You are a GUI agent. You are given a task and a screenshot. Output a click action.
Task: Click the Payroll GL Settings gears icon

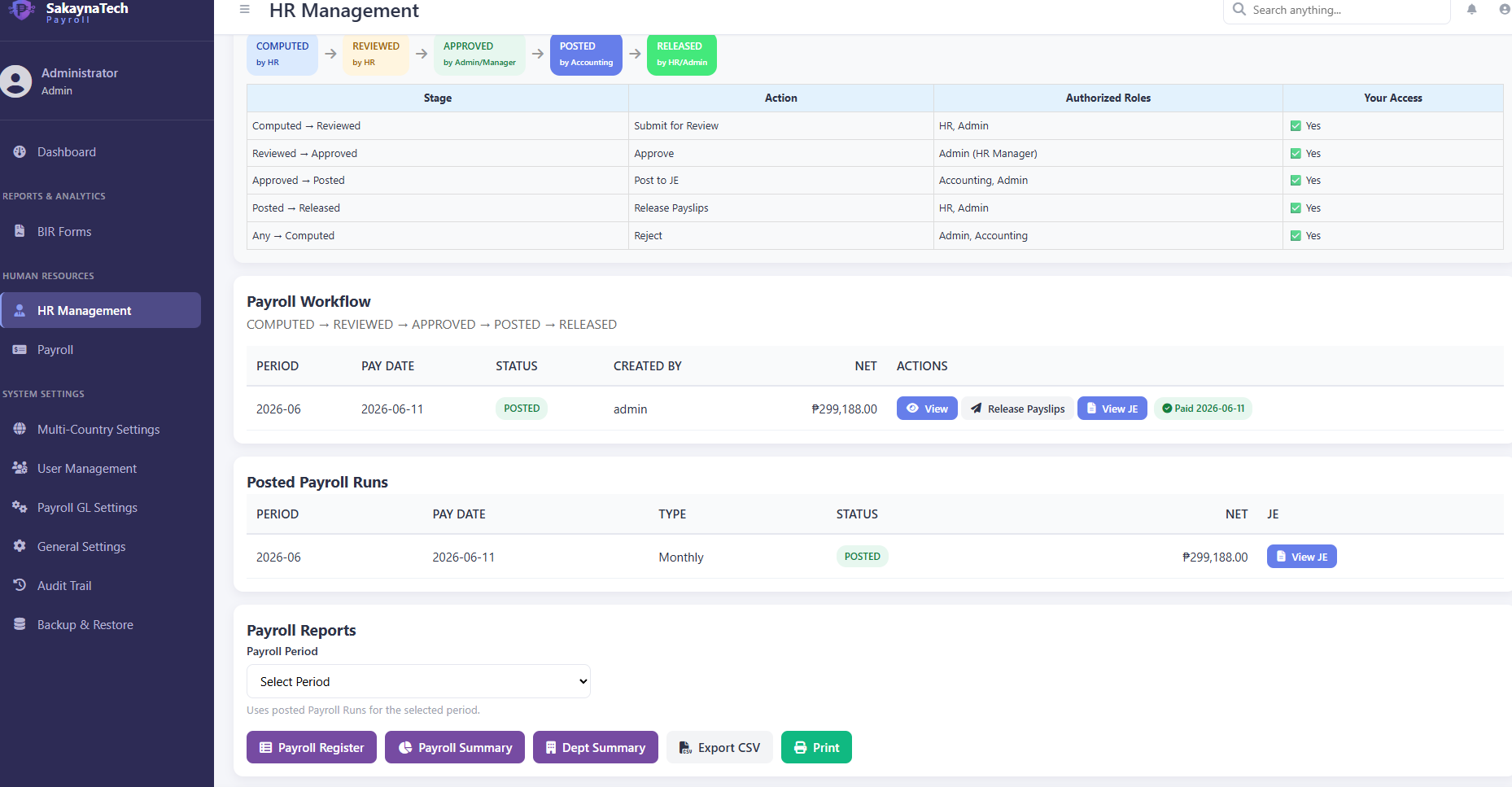click(20, 507)
